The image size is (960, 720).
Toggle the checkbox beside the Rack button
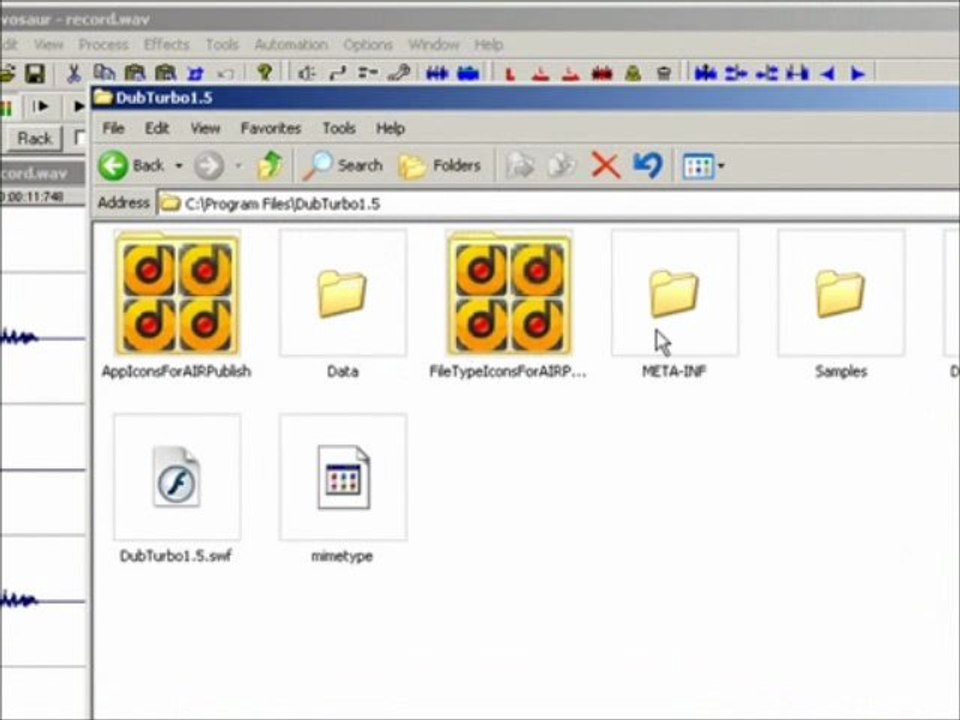coord(80,138)
